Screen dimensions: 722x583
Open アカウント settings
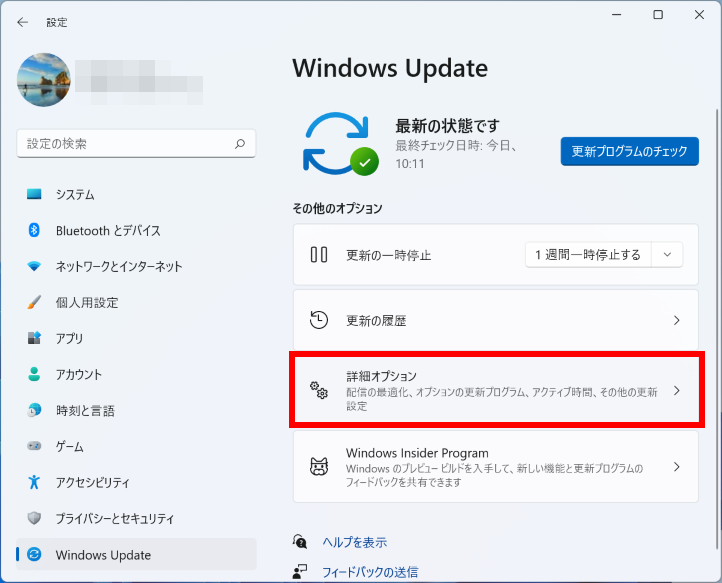tap(136, 374)
